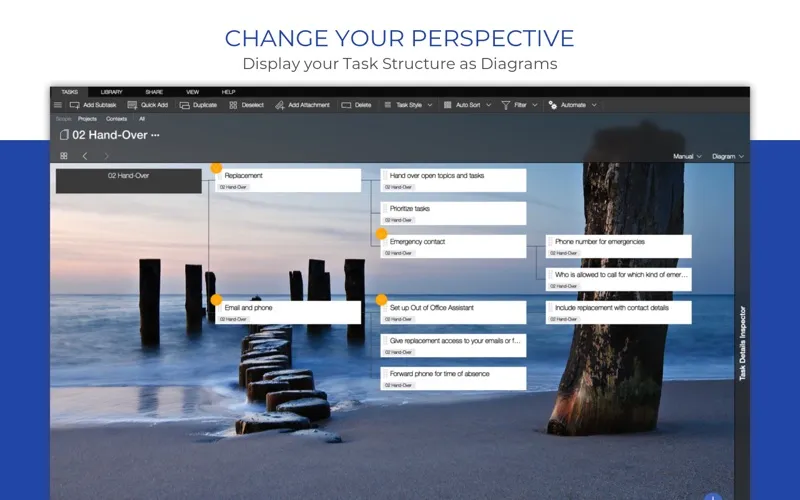The width and height of the screenshot is (800, 500).
Task: Open the hamburger menu icon in toolbar
Action: pyautogui.click(x=58, y=105)
